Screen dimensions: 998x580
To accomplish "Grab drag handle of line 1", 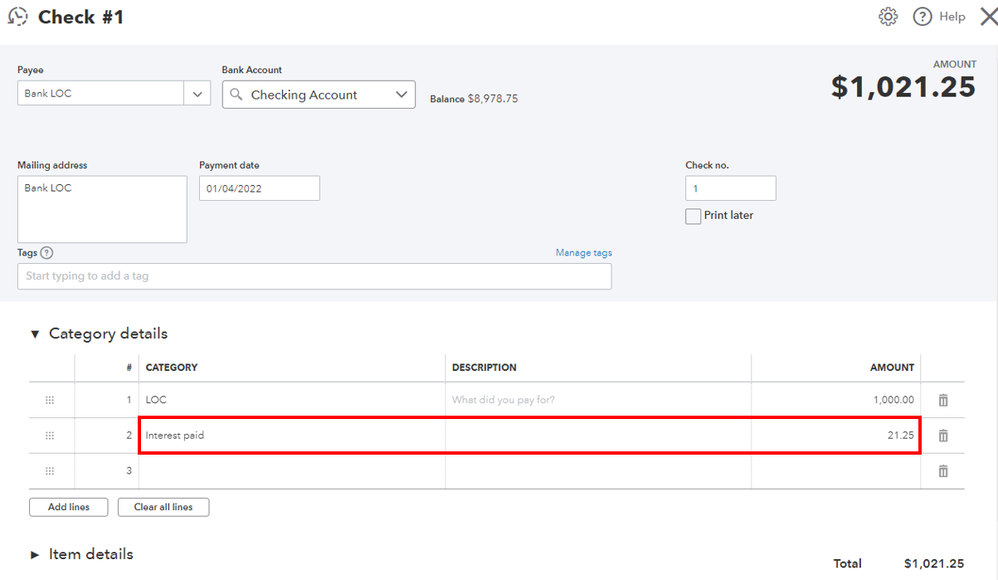I will click(x=50, y=400).
